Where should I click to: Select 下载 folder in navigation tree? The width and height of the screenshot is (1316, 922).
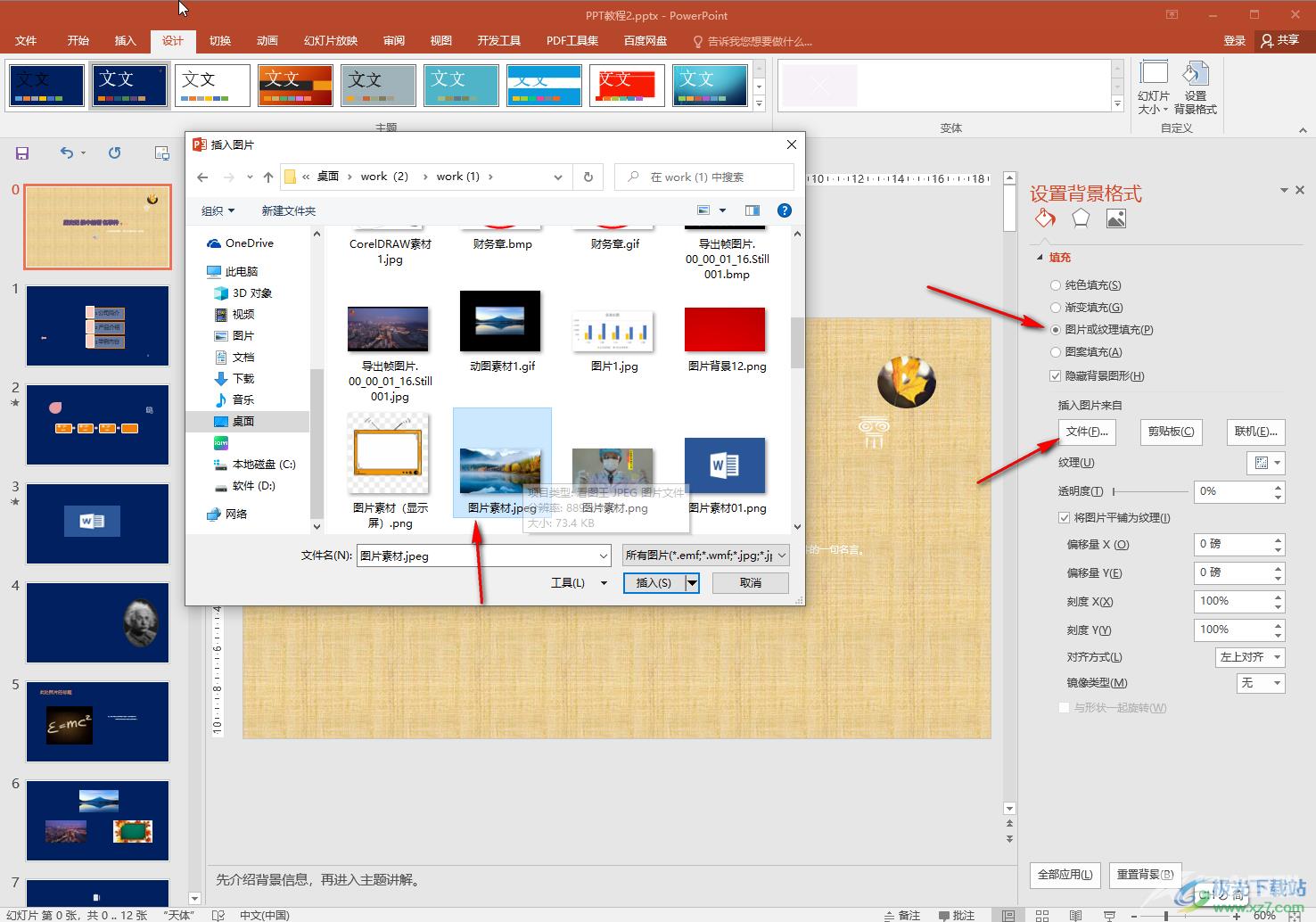click(234, 379)
